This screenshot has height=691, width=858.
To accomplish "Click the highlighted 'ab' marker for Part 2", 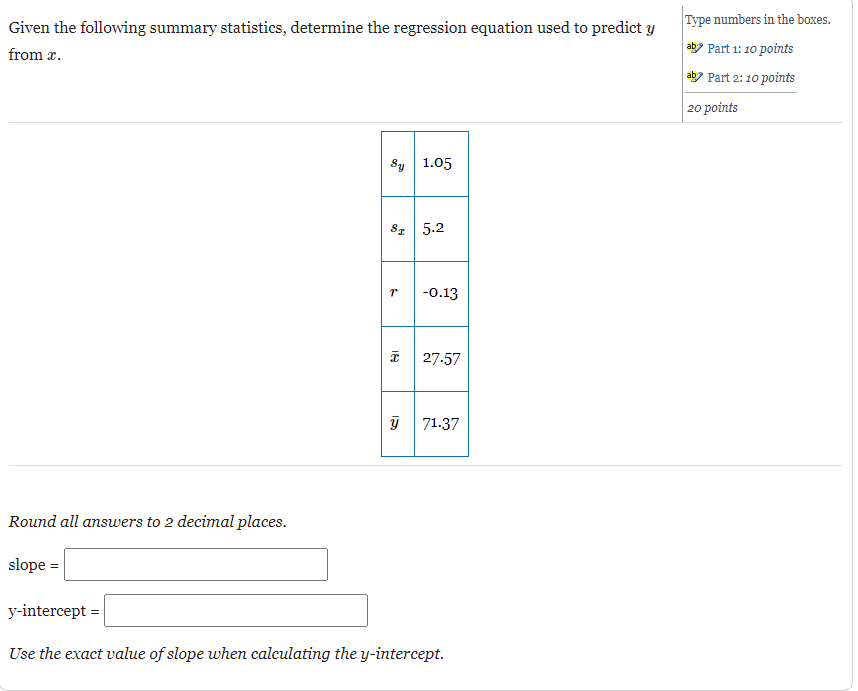I will (690, 77).
